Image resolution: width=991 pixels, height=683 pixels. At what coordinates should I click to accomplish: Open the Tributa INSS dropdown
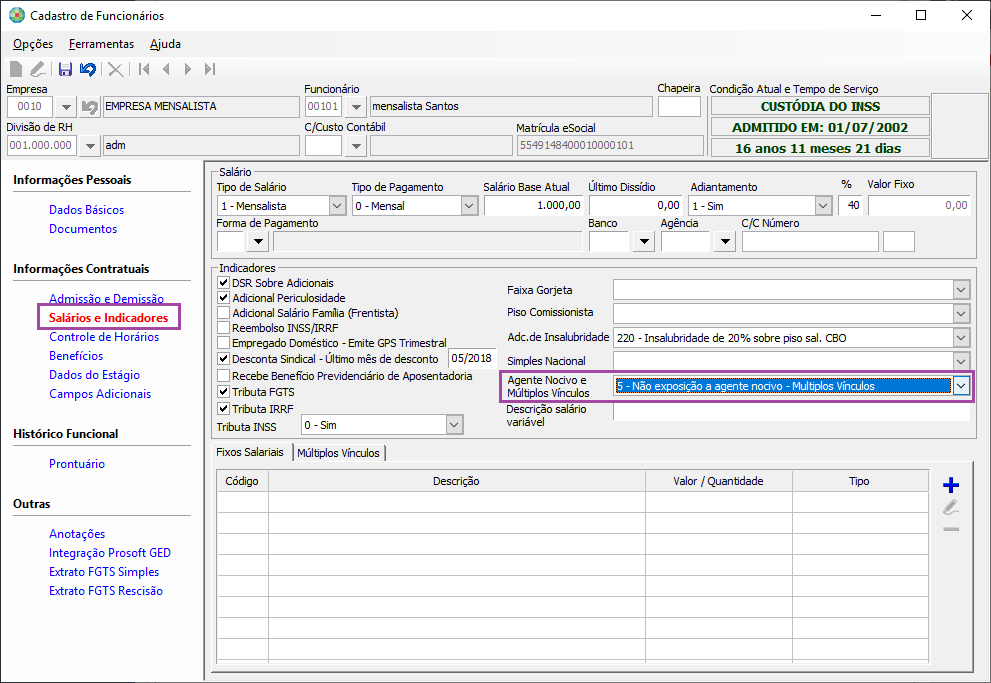(x=454, y=425)
